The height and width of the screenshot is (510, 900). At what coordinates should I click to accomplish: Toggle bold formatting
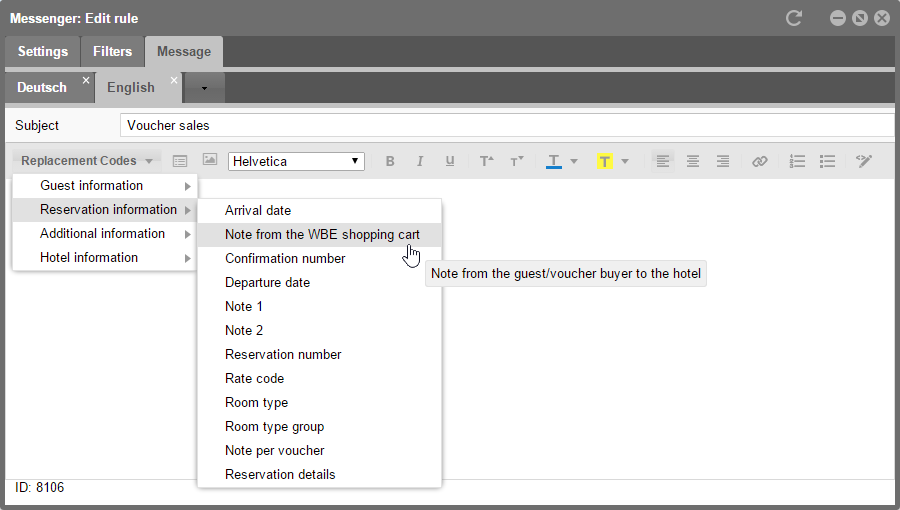[x=390, y=161]
